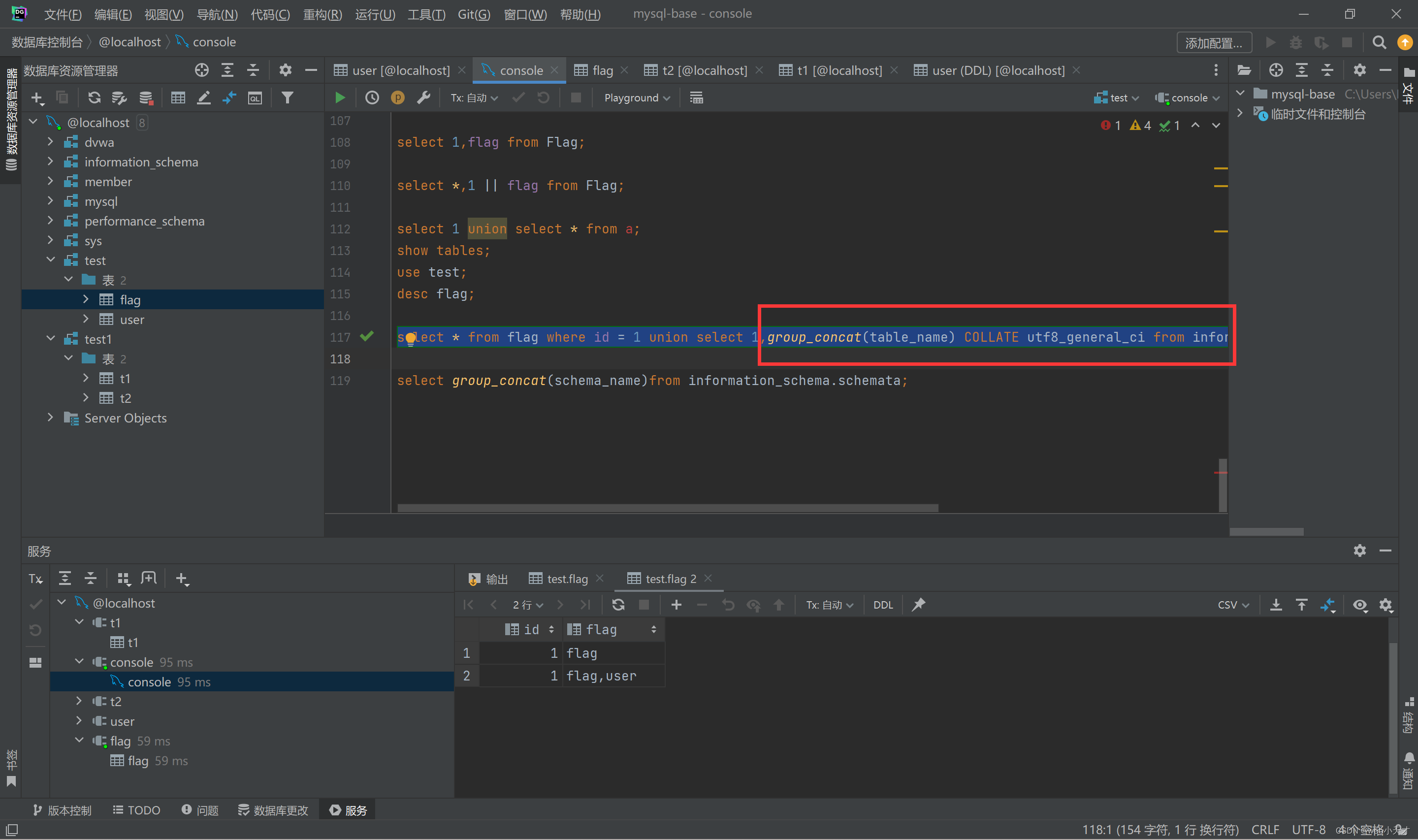Reload the result grid data
This screenshot has height=840, width=1418.
tap(618, 605)
